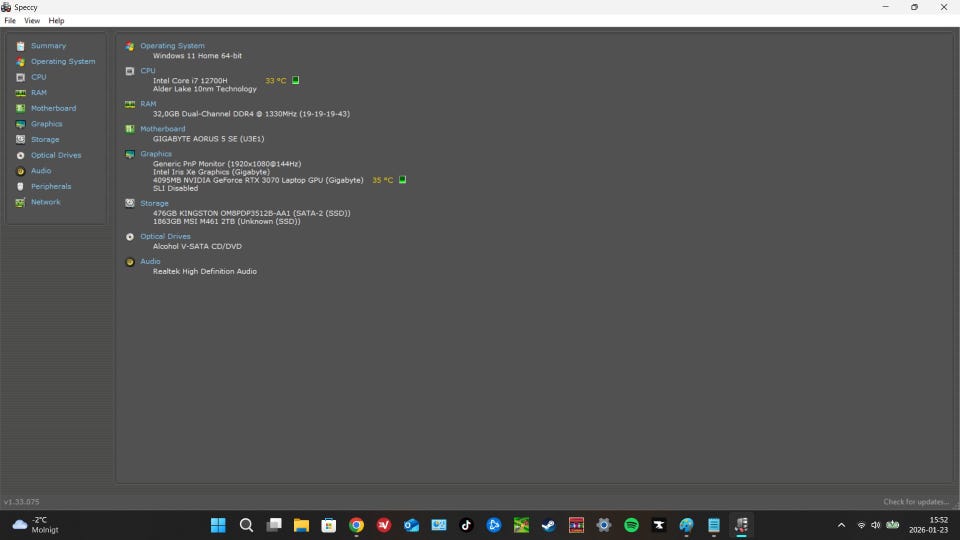This screenshot has height=540, width=960.
Task: Open the Summary section in sidebar
Action: coord(48,46)
